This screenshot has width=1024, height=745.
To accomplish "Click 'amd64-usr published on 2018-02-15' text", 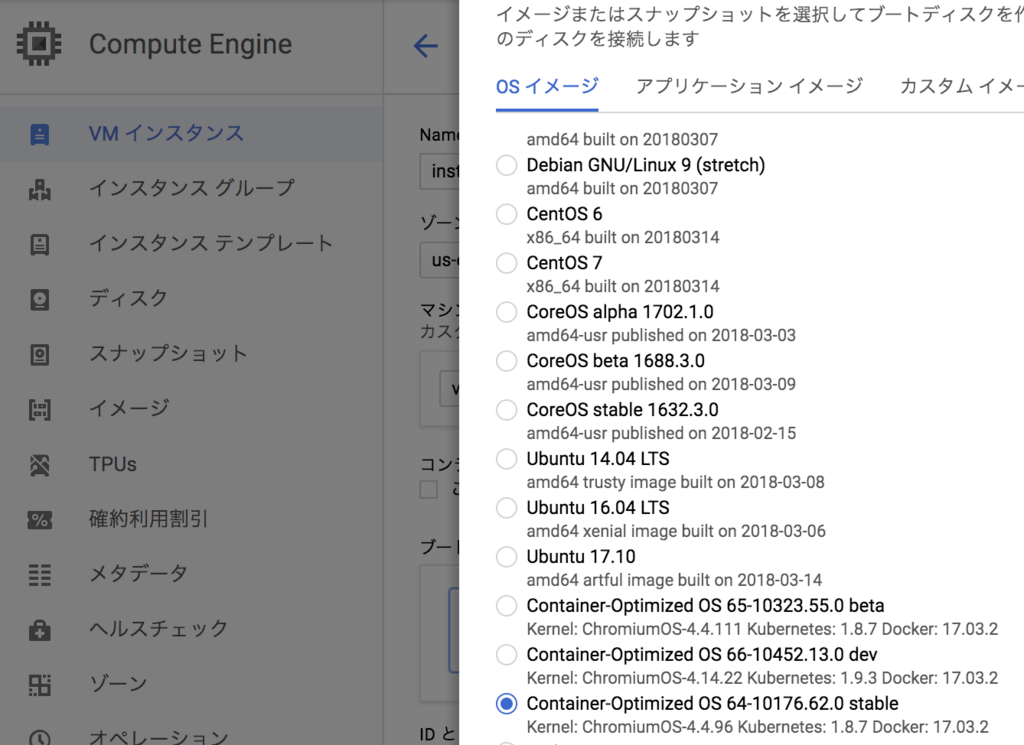I will point(661,434).
